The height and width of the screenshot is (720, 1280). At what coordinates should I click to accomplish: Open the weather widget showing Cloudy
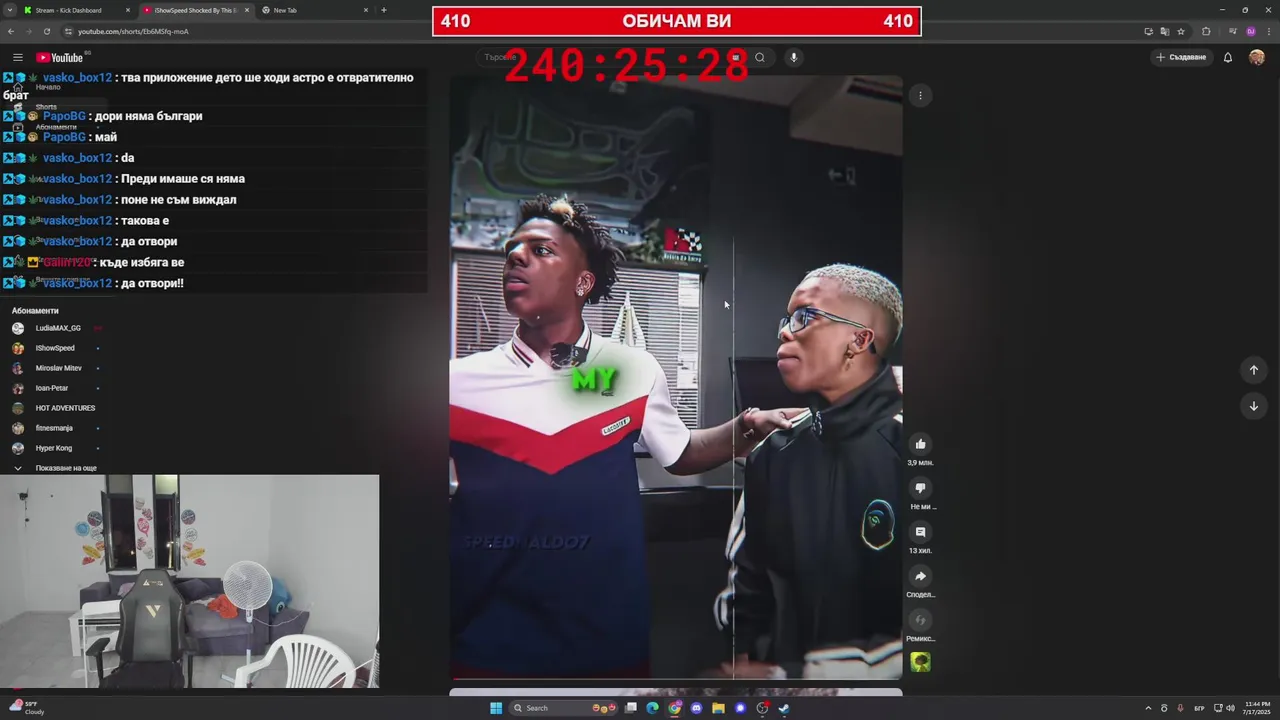(28, 708)
